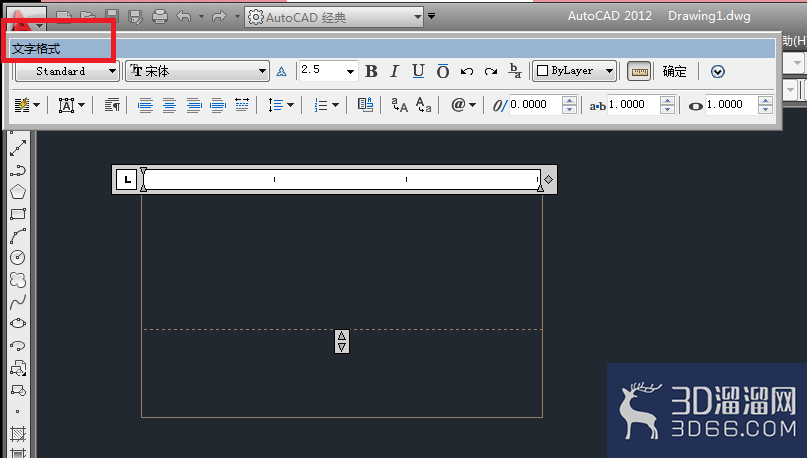Open the line spacing options
807x458 pixels.
[x=280, y=105]
